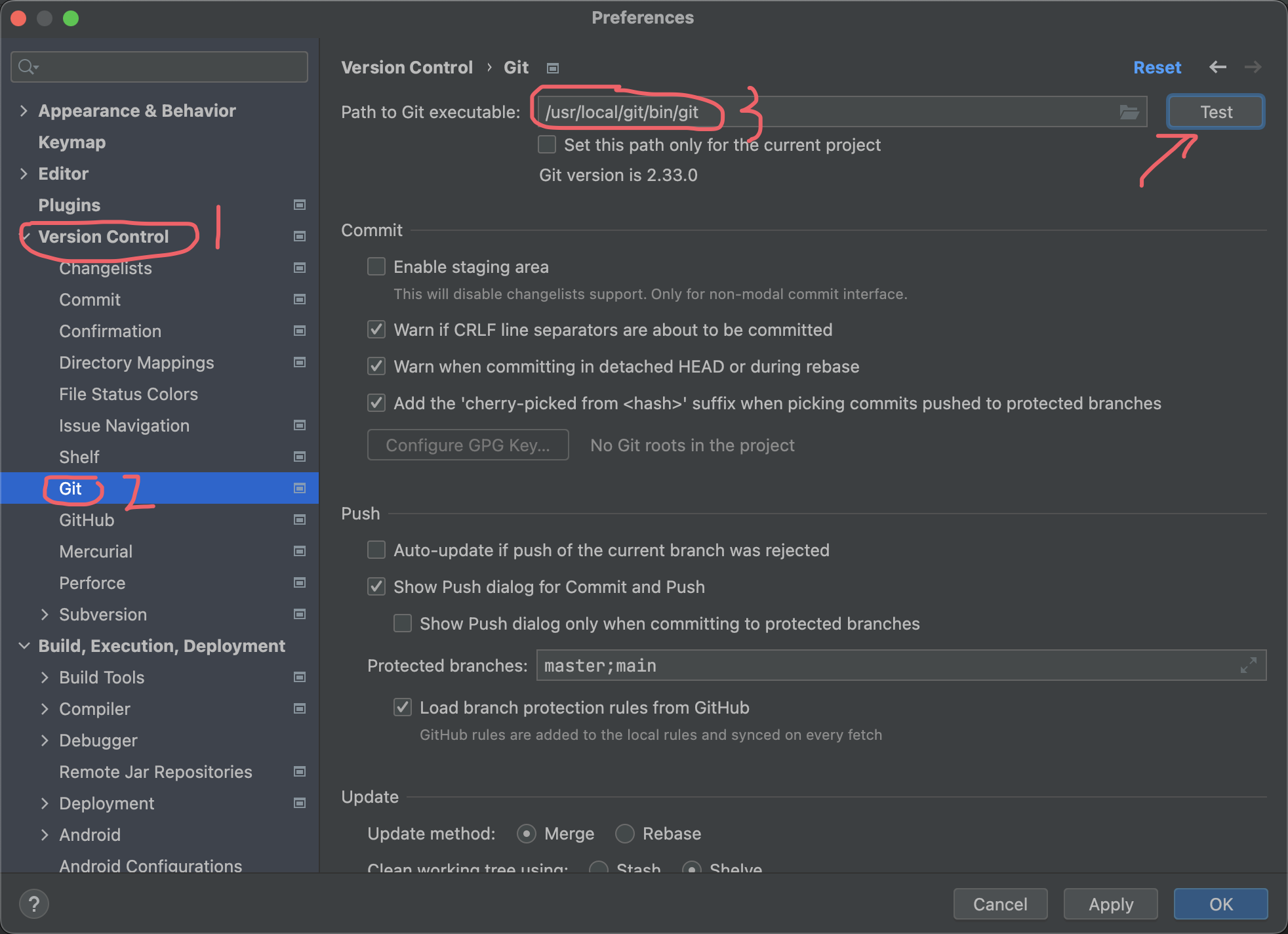
Task: Click the project settings icon next to Remote Jar Repositories
Action: point(300,771)
